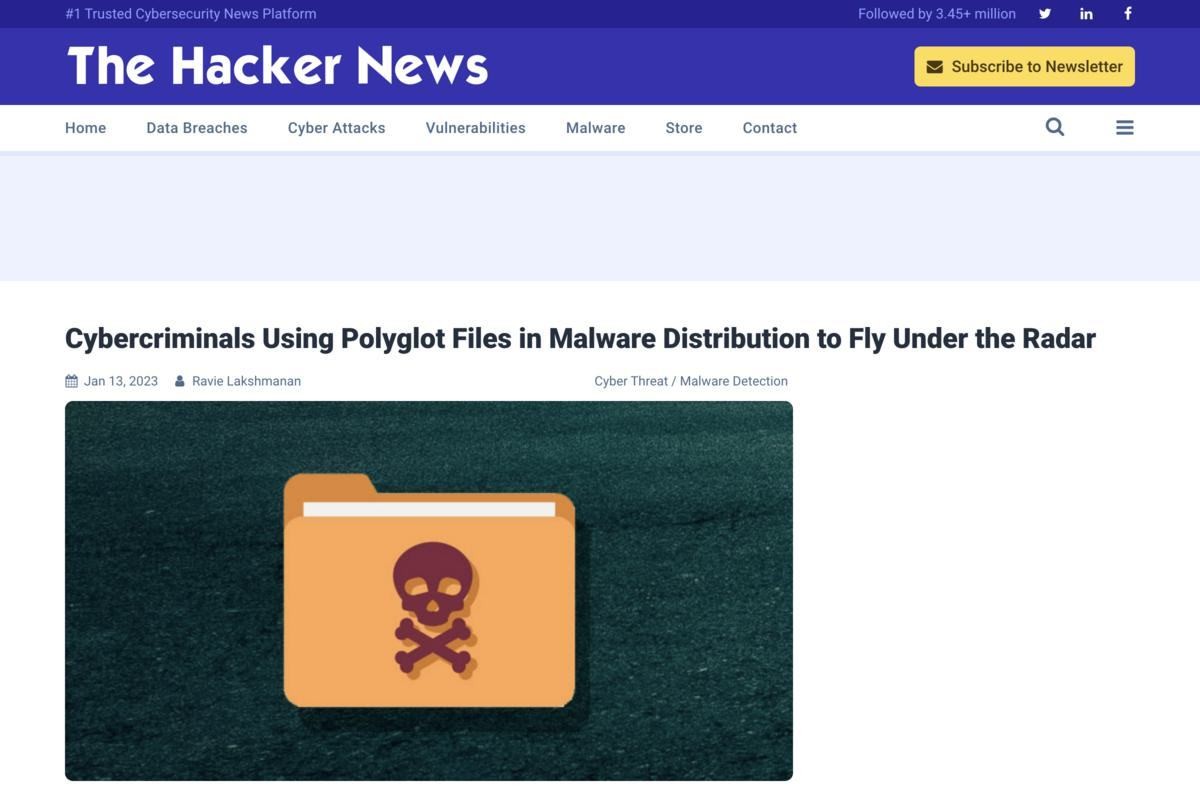Screen dimensions: 1200x800
Task: Visit the Store page
Action: click(x=684, y=128)
